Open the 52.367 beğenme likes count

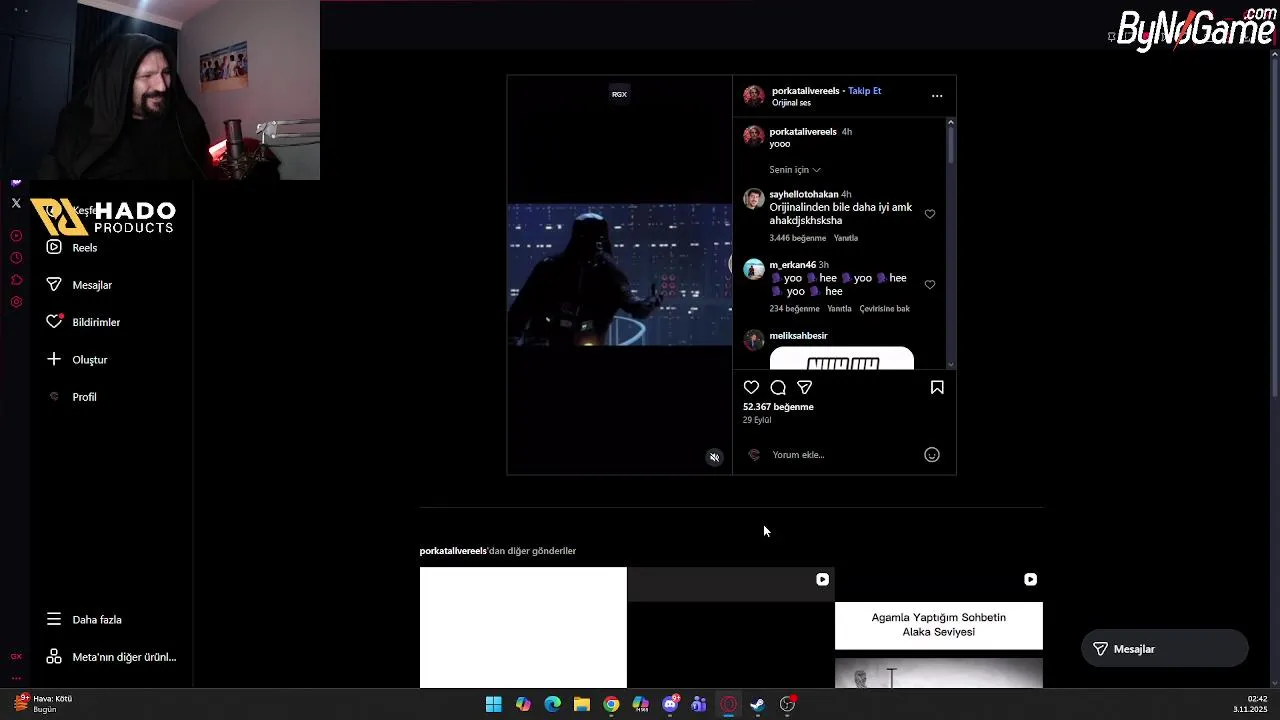pos(778,407)
